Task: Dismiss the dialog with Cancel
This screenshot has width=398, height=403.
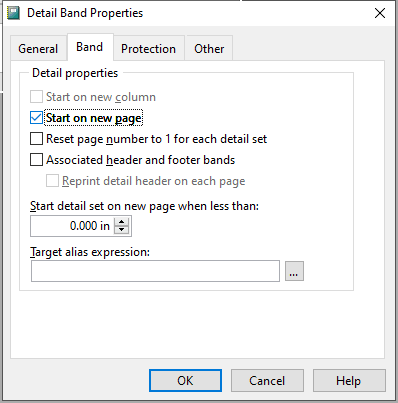Action: pyautogui.click(x=267, y=380)
